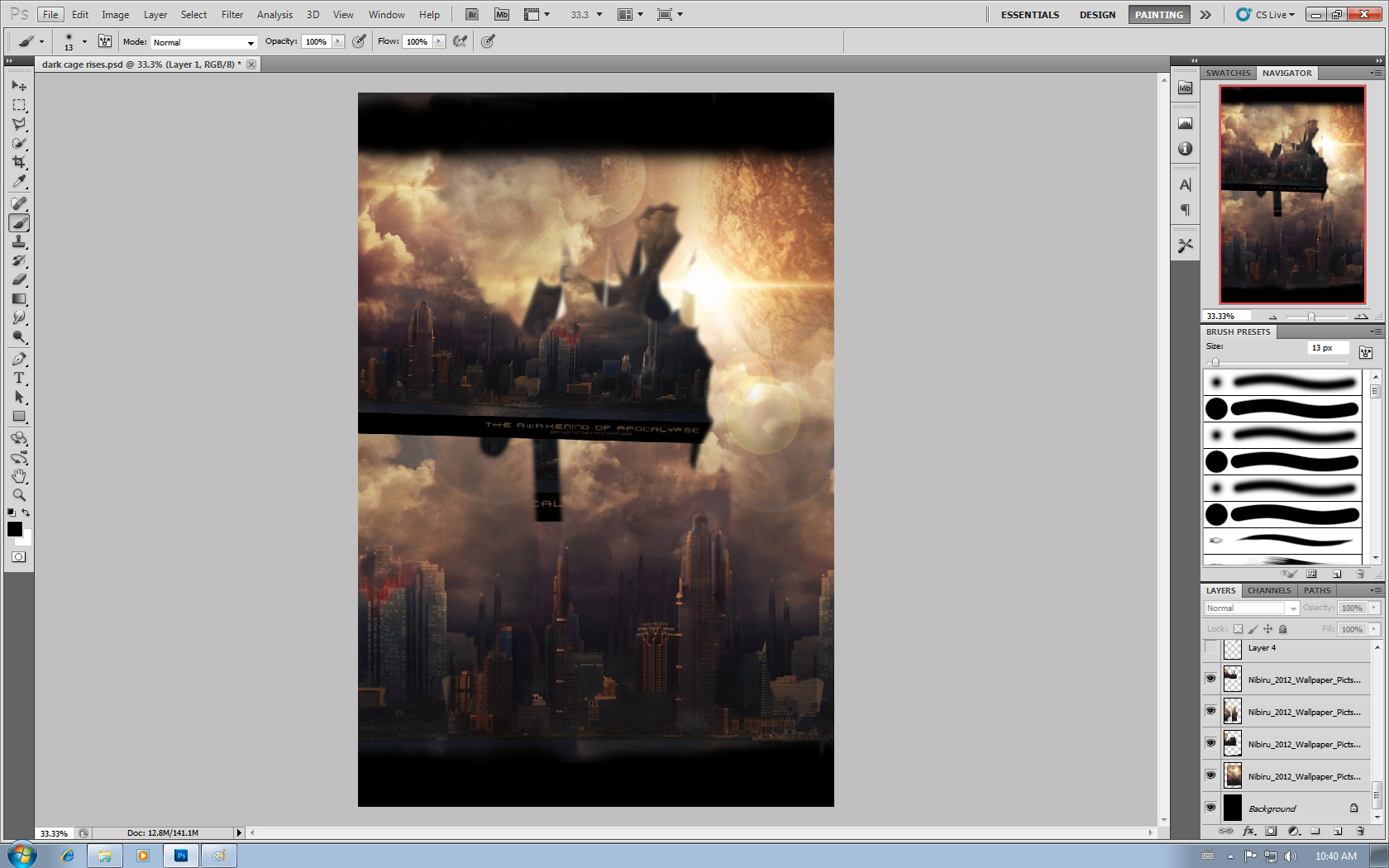The image size is (1389, 868).
Task: Select the Eyedropper tool
Action: pos(19,182)
